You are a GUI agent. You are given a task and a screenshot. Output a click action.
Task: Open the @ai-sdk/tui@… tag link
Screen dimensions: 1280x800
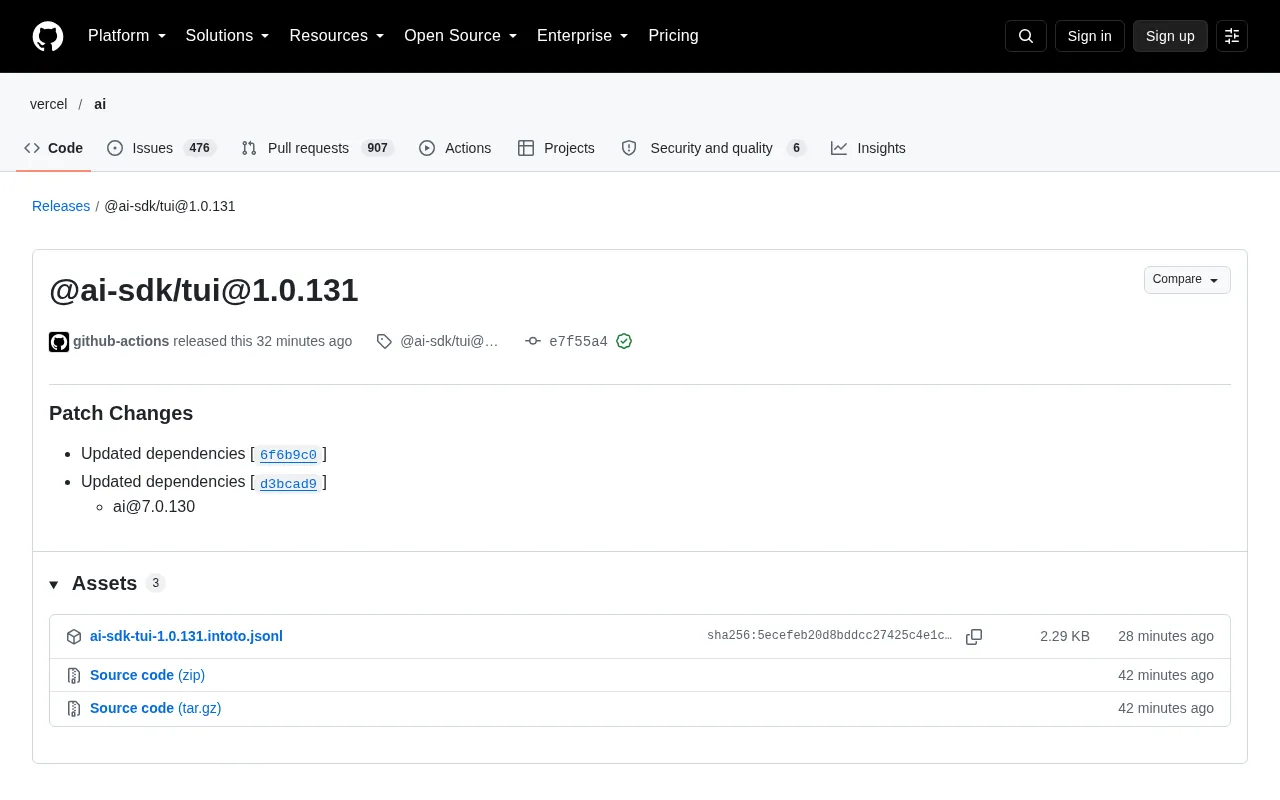[449, 341]
